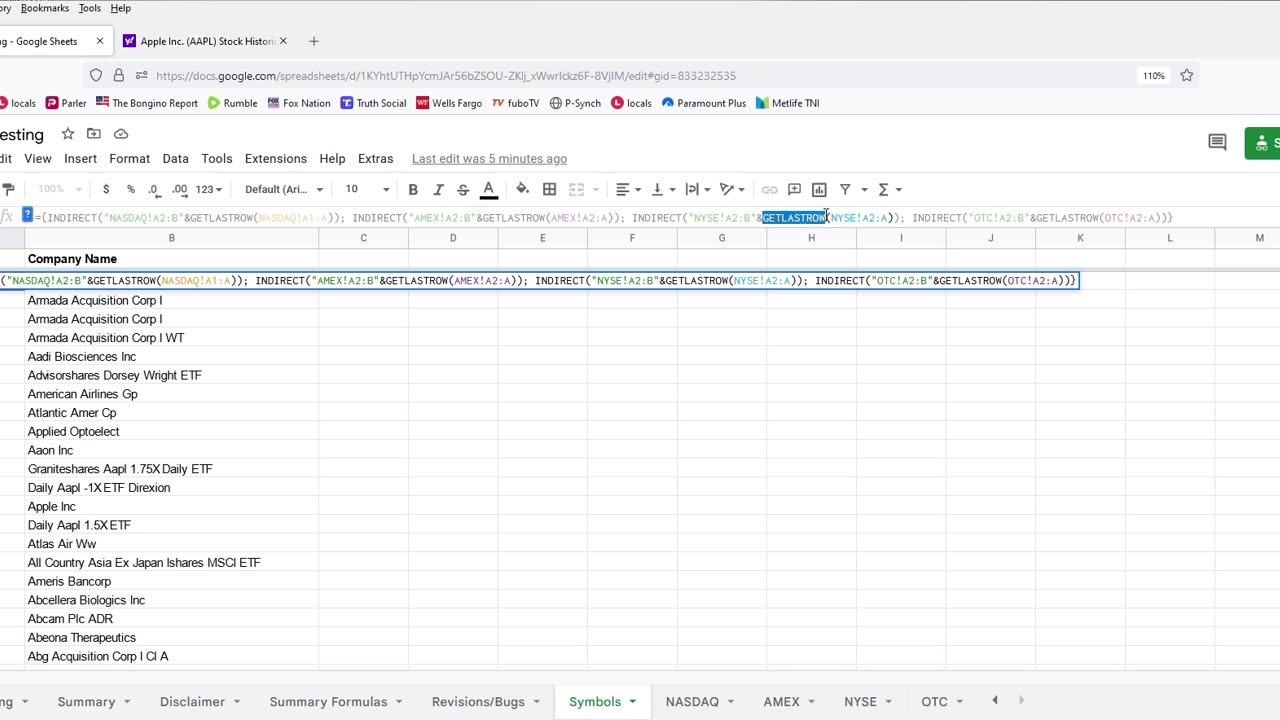Click the formula help question badge
The height and width of the screenshot is (720, 1280).
tap(27, 215)
